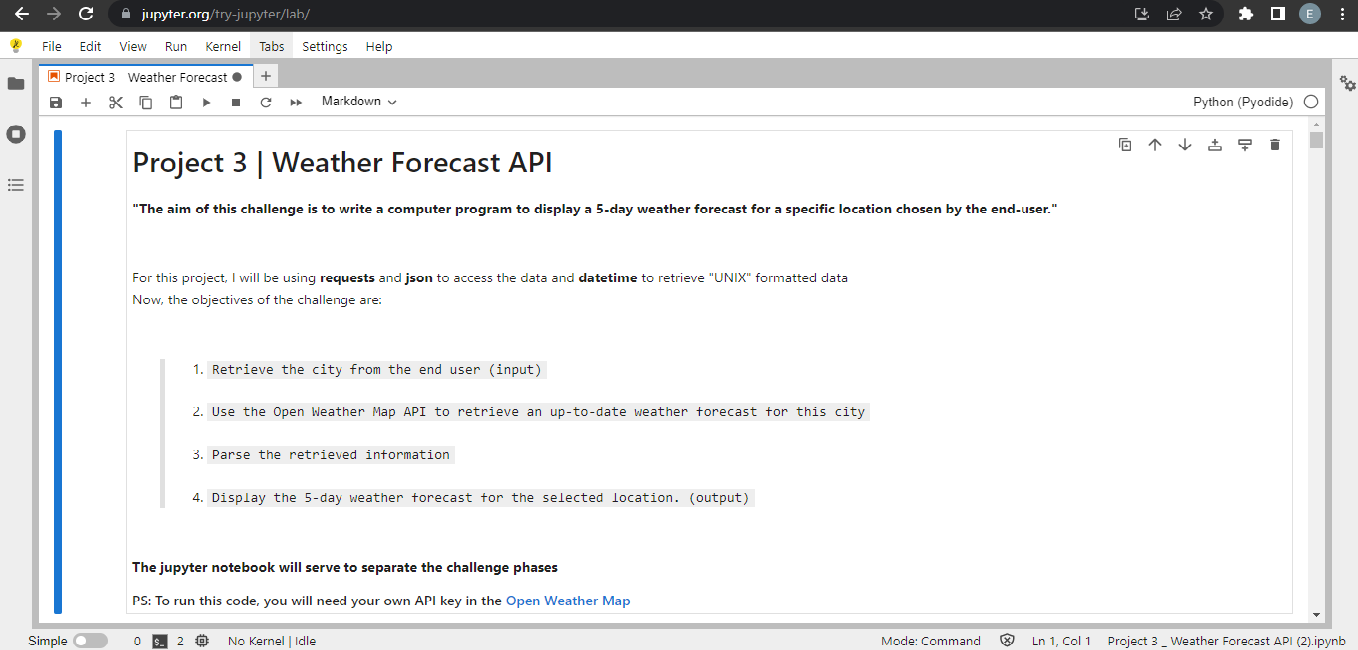The image size is (1358, 650).
Task: Open the Tabs menu
Action: point(271,46)
